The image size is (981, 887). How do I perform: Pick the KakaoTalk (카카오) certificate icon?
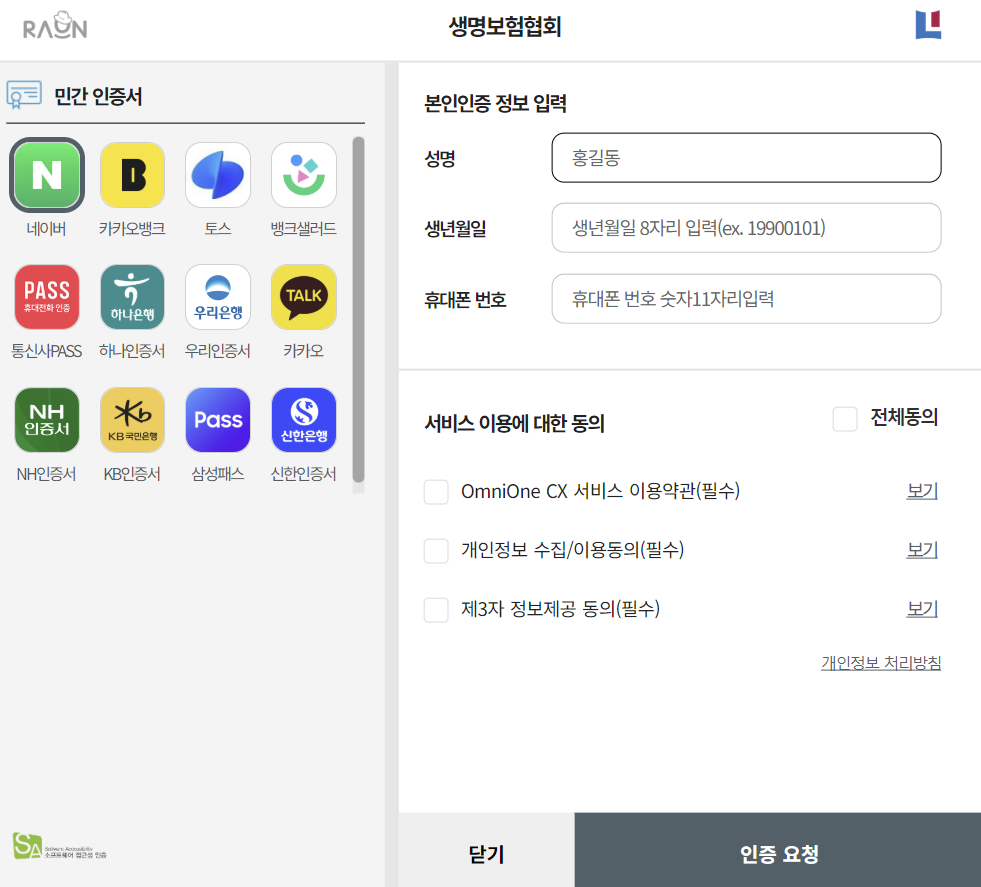pos(303,297)
